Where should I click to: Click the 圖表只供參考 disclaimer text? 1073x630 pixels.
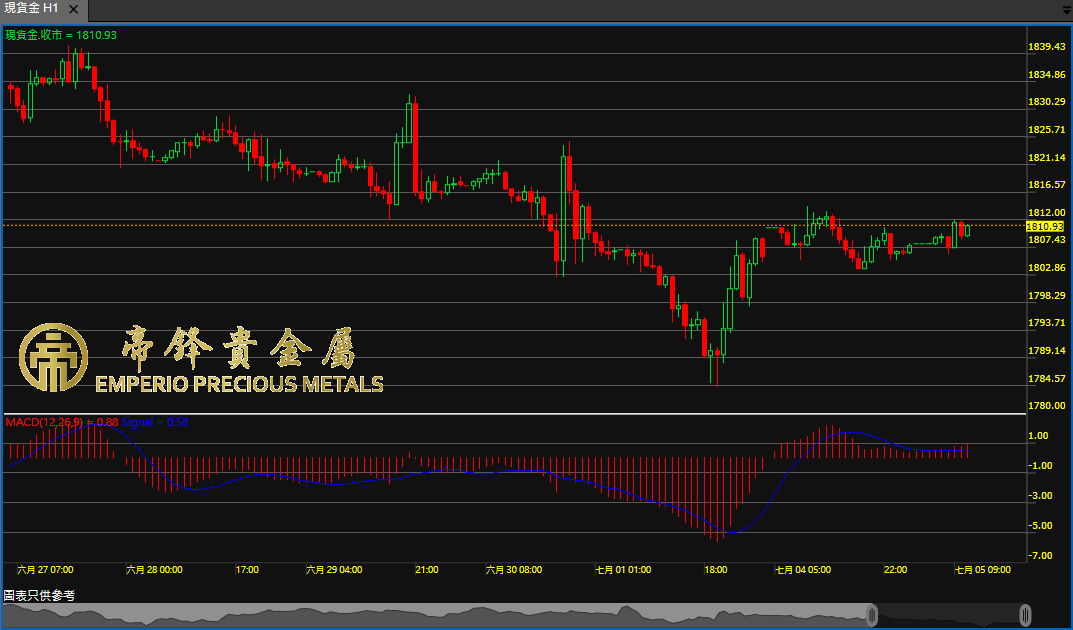point(39,595)
